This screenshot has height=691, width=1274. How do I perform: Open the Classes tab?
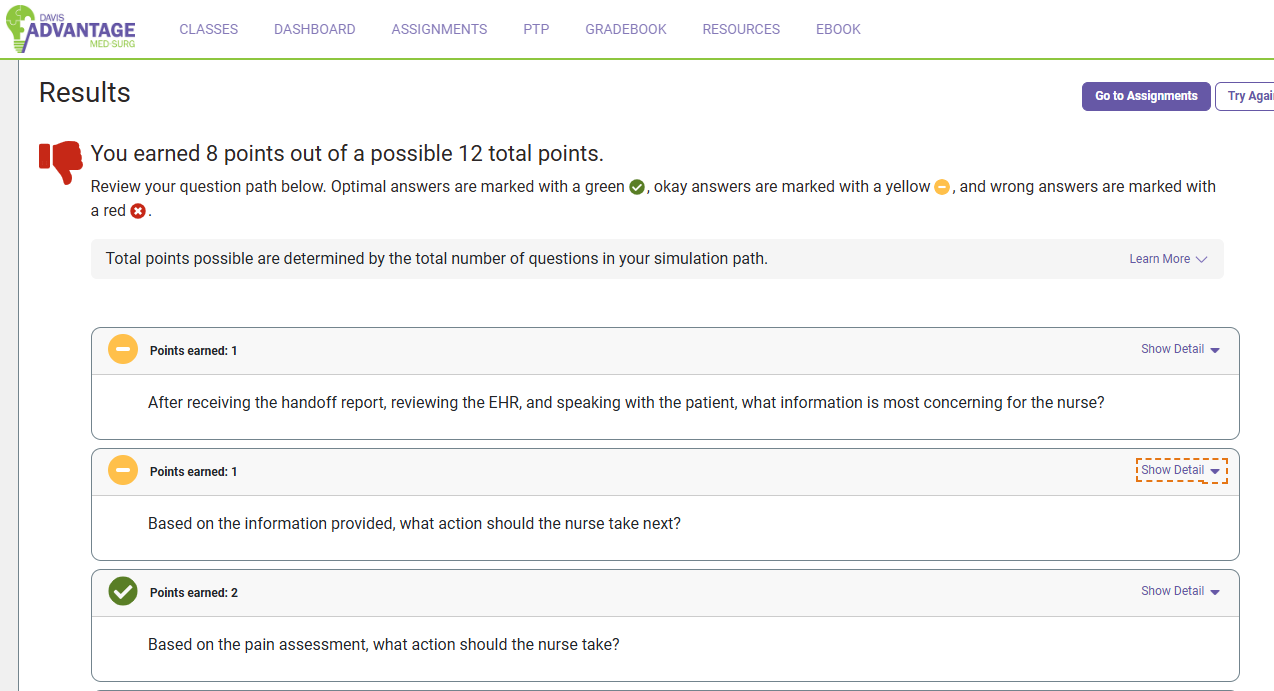(209, 29)
